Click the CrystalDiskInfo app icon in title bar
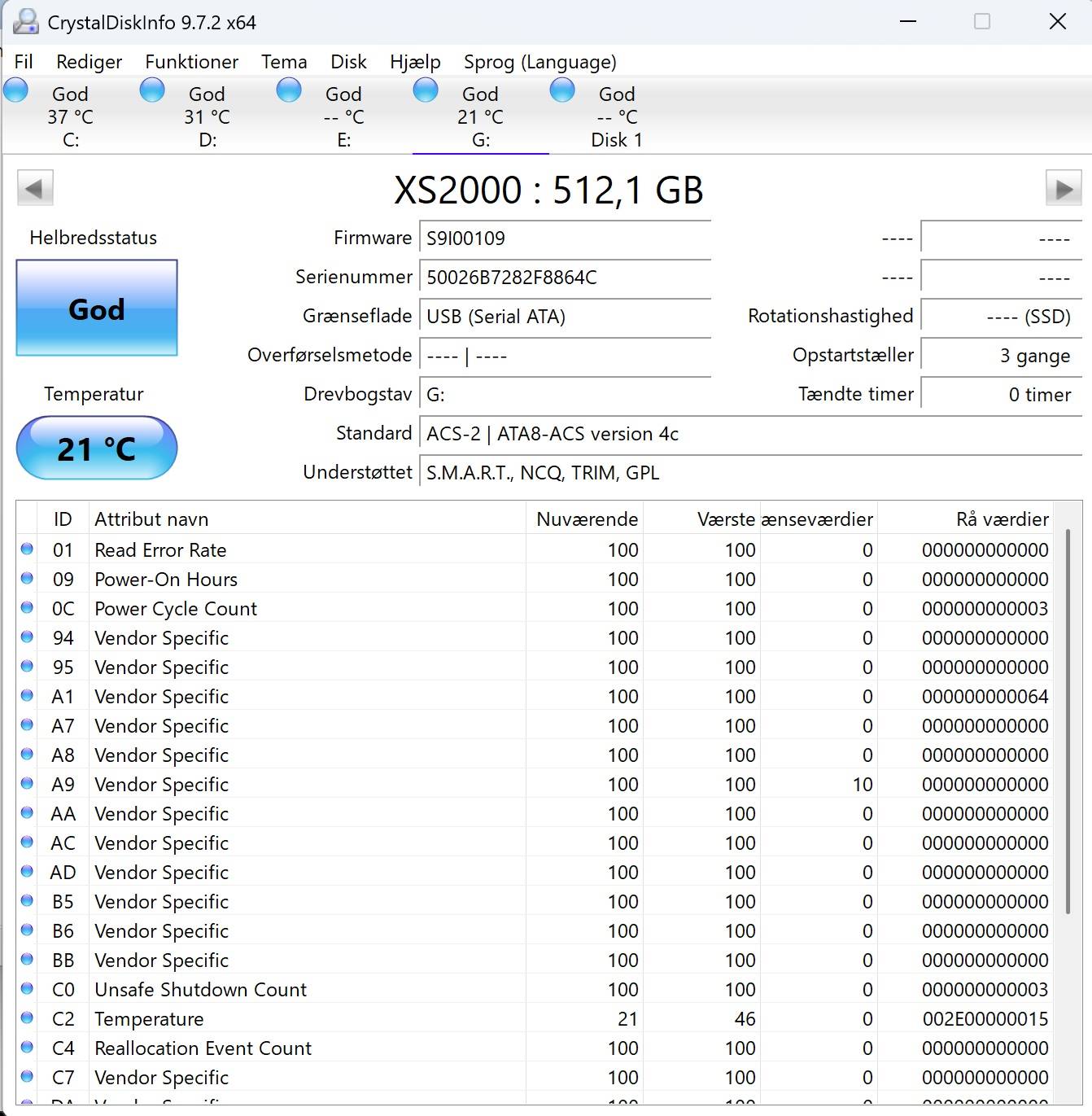 [25, 22]
